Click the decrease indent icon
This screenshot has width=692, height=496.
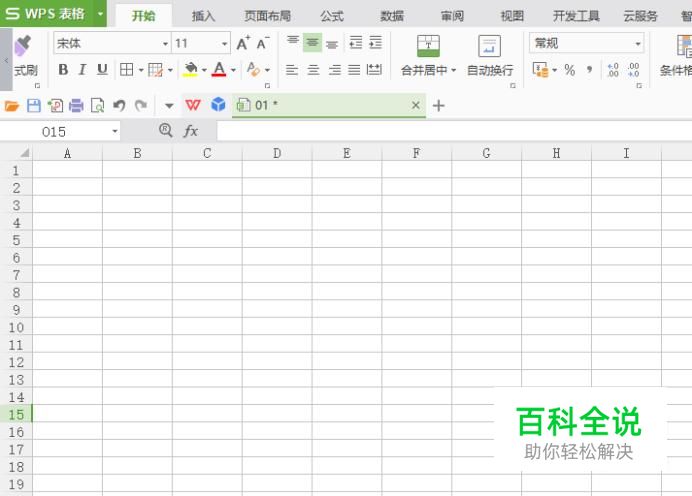click(355, 43)
